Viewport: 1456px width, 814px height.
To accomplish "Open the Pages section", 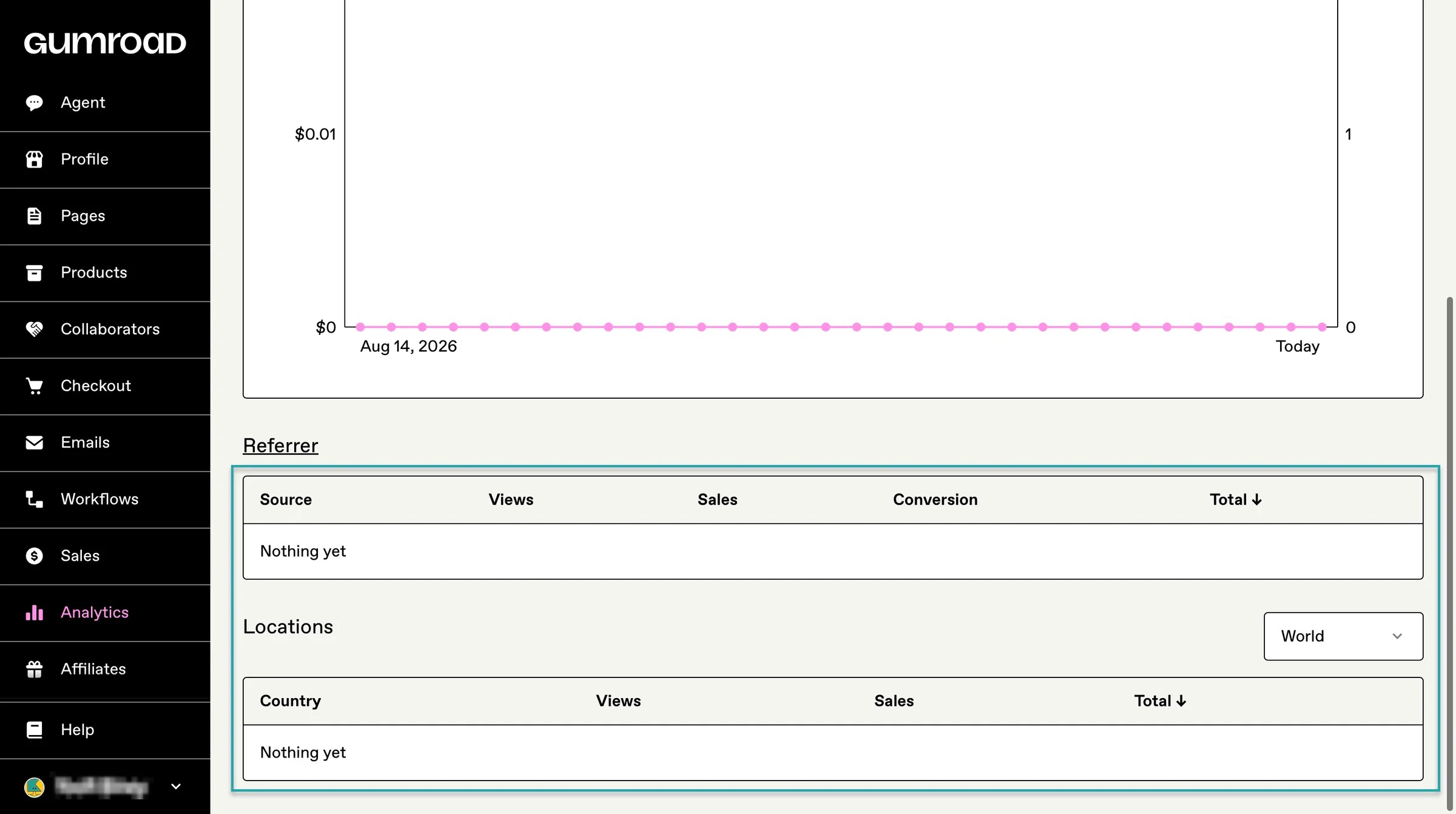I will (105, 216).
